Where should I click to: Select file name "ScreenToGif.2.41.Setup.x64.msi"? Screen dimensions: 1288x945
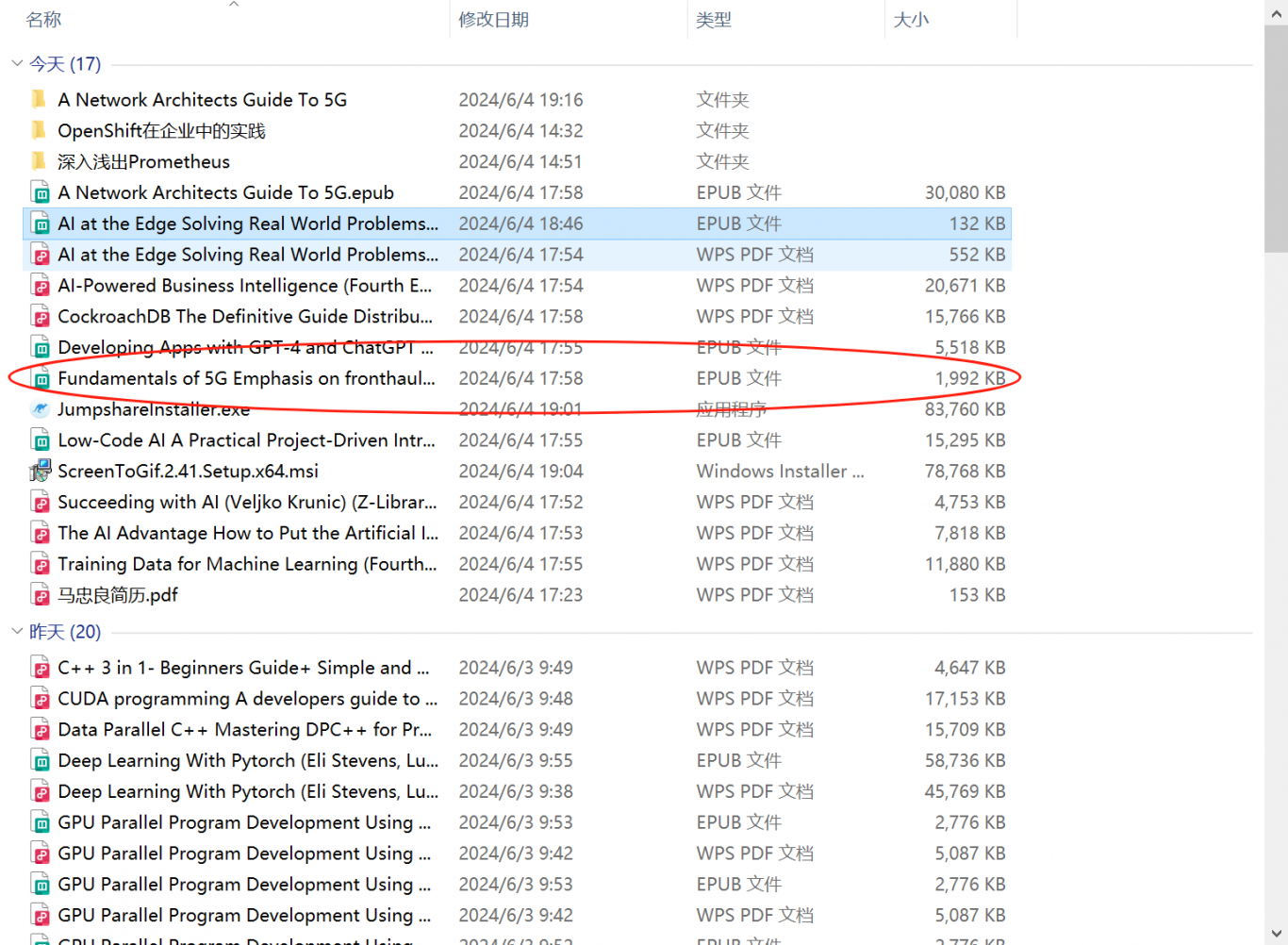pos(188,471)
